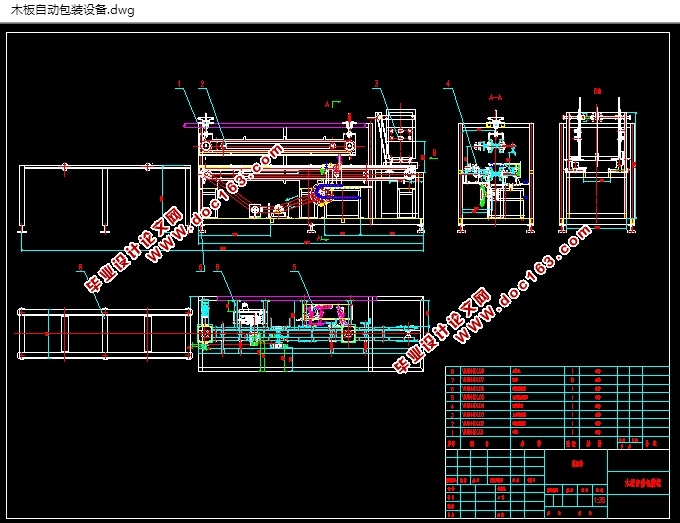Viewport: 680px width, 523px height.
Task: Click the drawing title text in title block
Action: 643,483
